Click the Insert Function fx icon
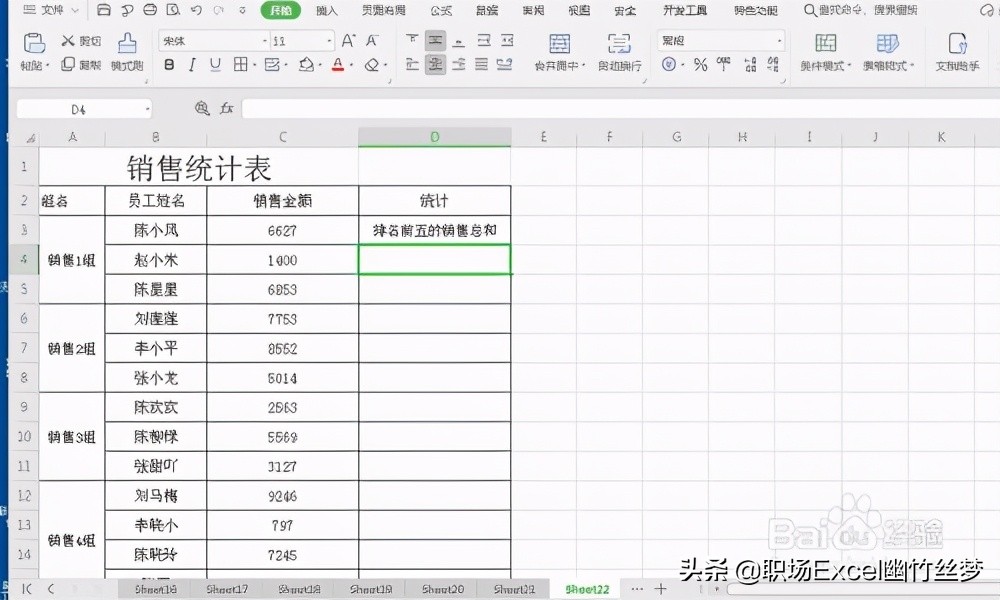This screenshot has height=600, width=1000. (226, 109)
